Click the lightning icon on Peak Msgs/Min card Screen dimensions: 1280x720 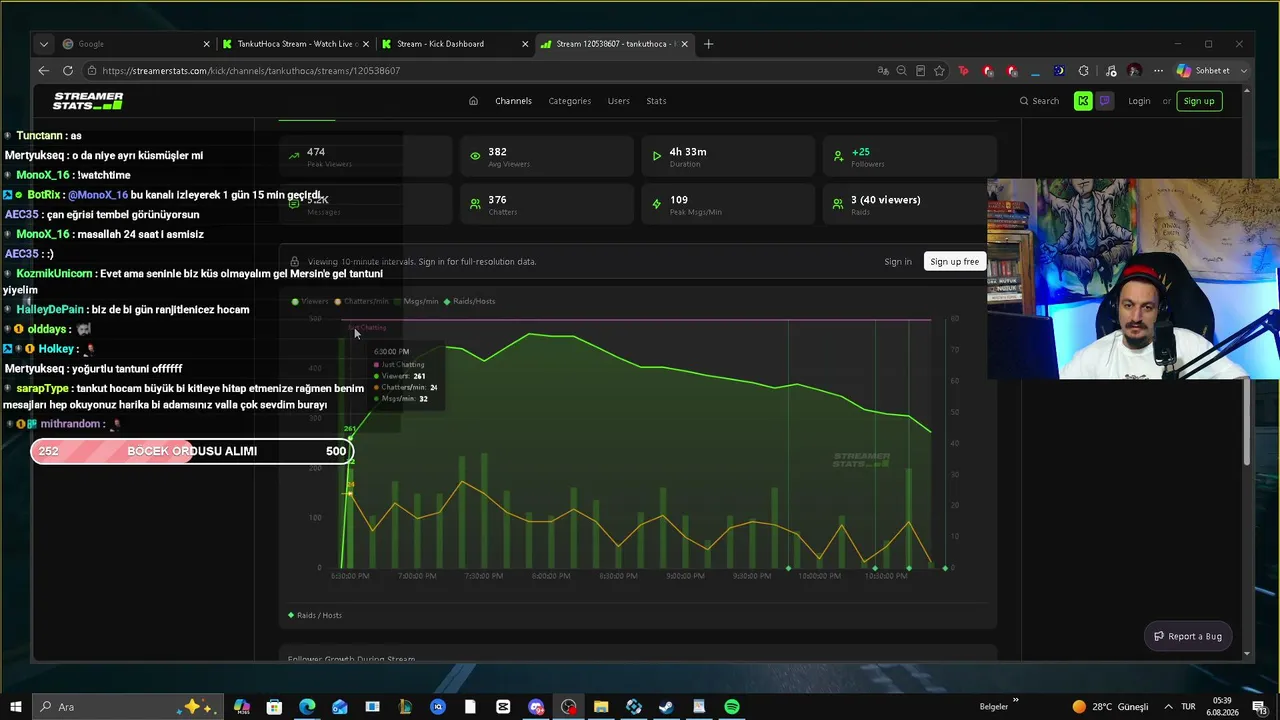pyautogui.click(x=656, y=204)
